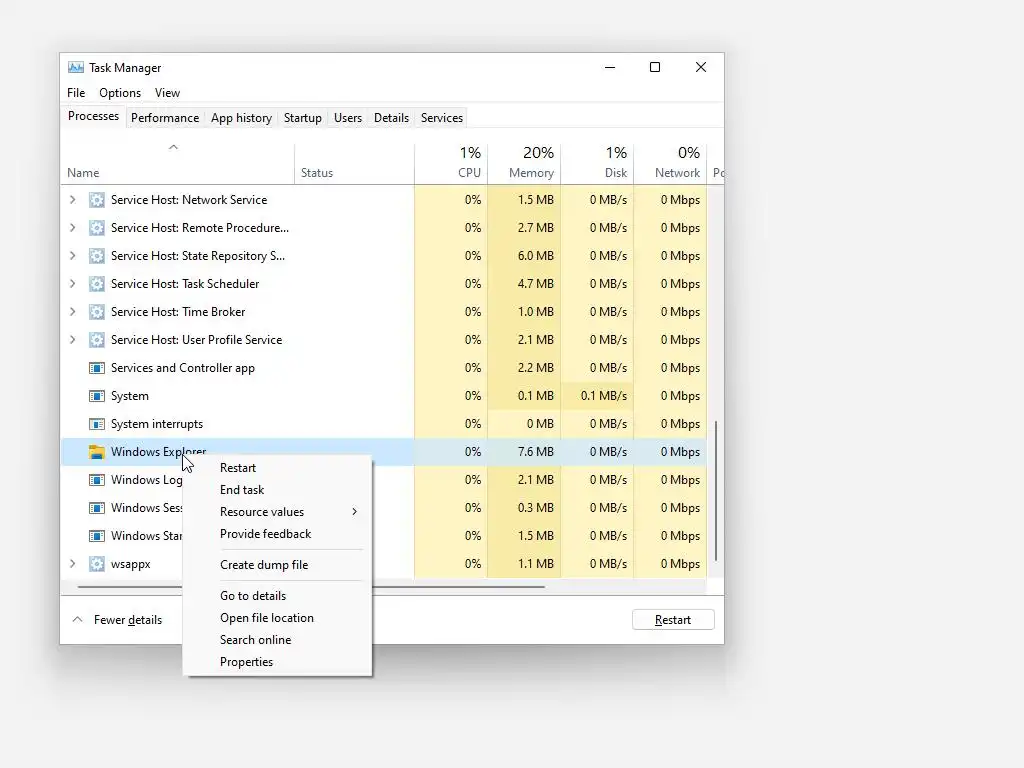
Task: Expand Service Host: Remote Procedure group
Action: [x=72, y=228]
